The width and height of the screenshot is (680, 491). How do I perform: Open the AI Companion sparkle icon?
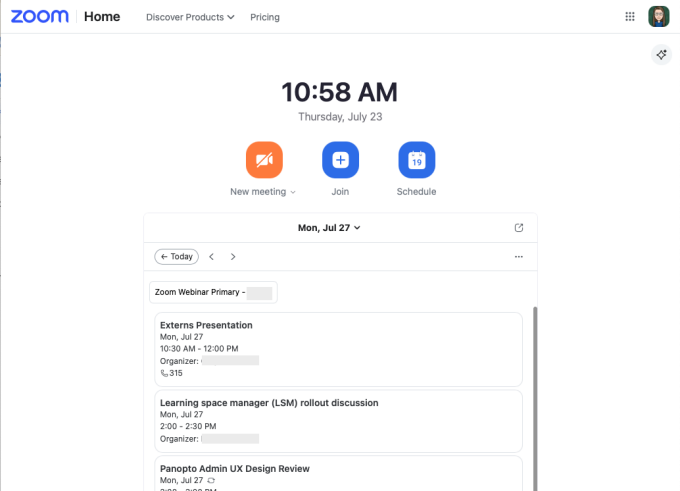pos(661,55)
